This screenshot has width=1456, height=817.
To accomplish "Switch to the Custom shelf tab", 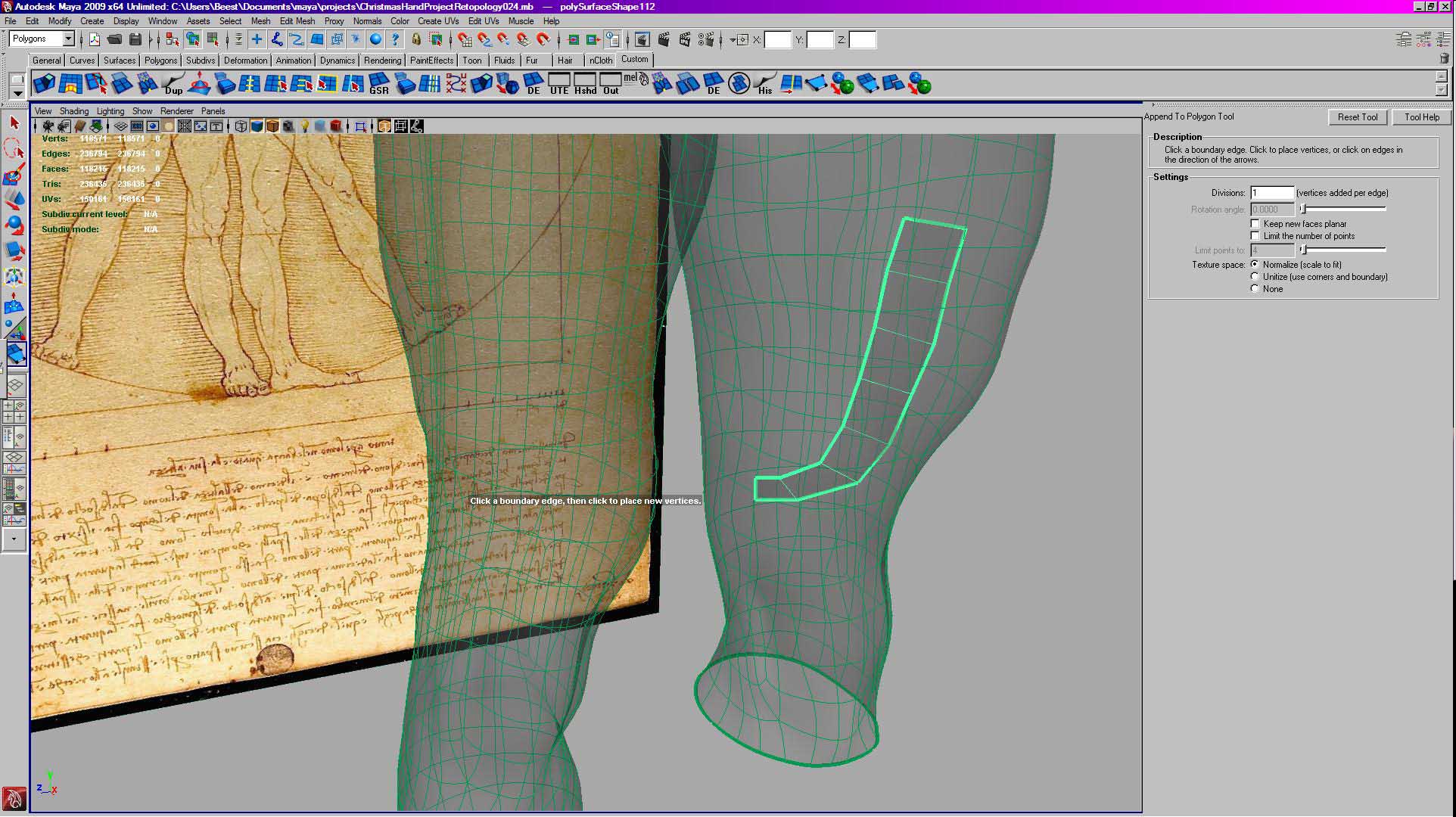I will coord(634,60).
